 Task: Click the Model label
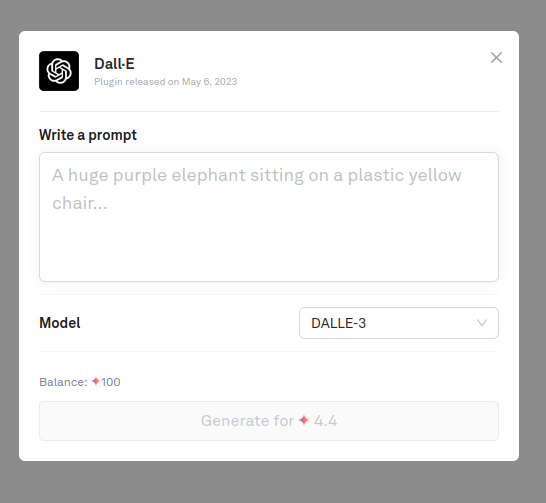60,323
